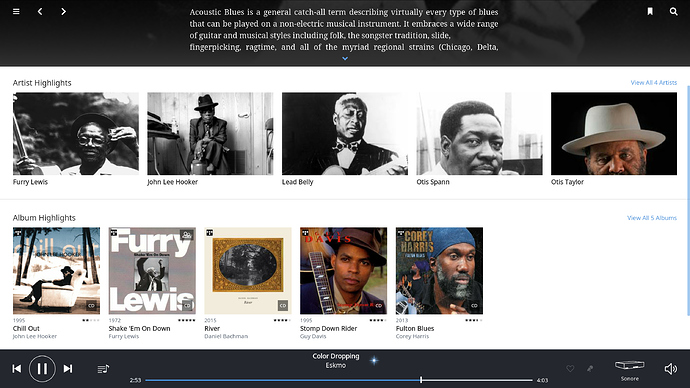Open the Chill Out album cover
Screen dimensions: 690x388
[56, 271]
